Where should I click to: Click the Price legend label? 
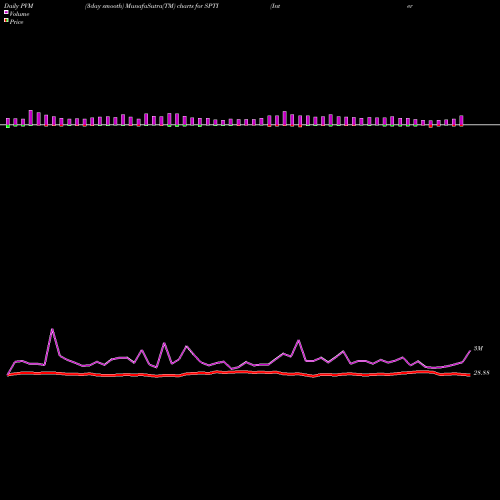16,22
